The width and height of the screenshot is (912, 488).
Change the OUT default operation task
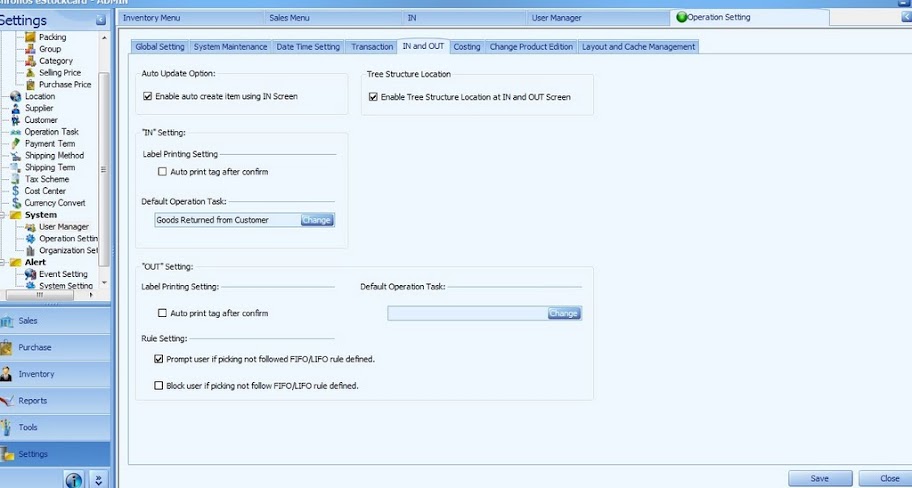click(564, 314)
